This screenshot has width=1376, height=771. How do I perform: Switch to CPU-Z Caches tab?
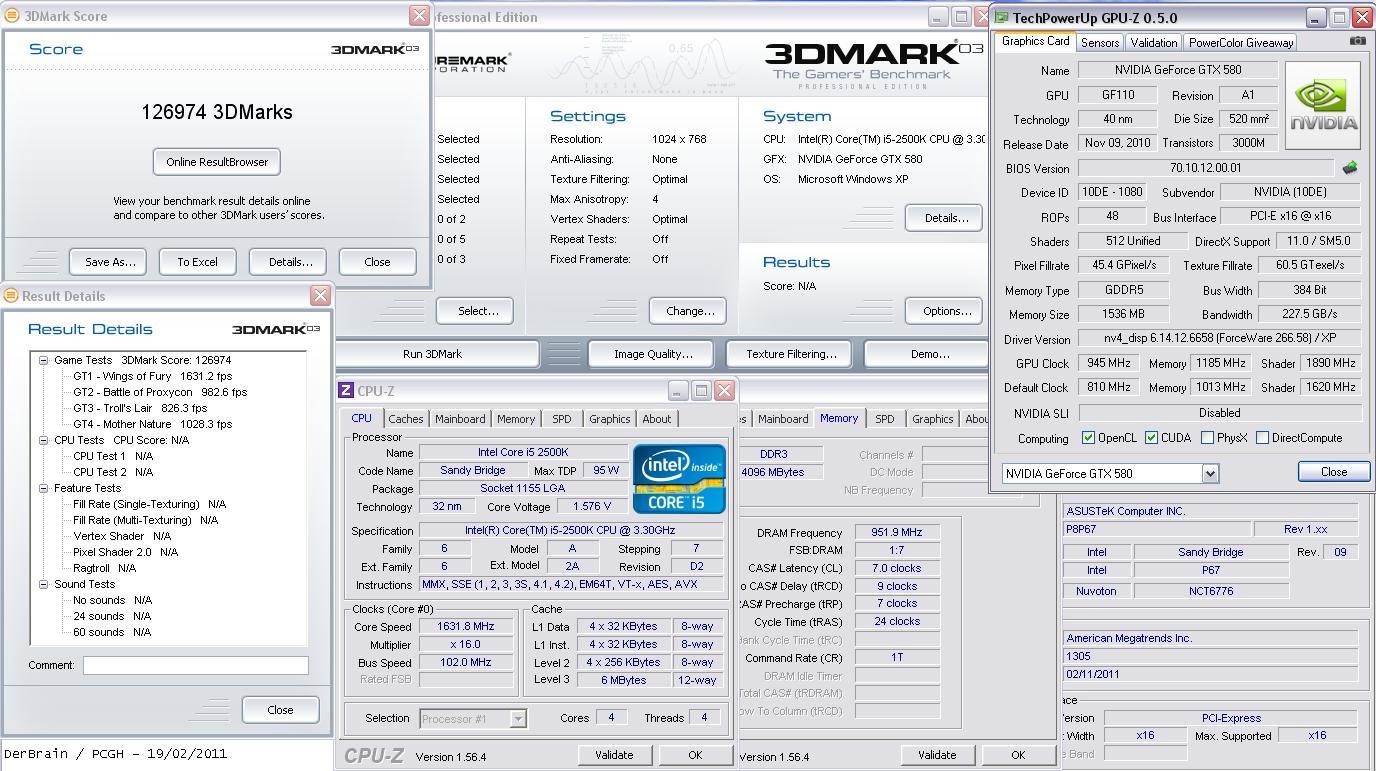(405, 419)
